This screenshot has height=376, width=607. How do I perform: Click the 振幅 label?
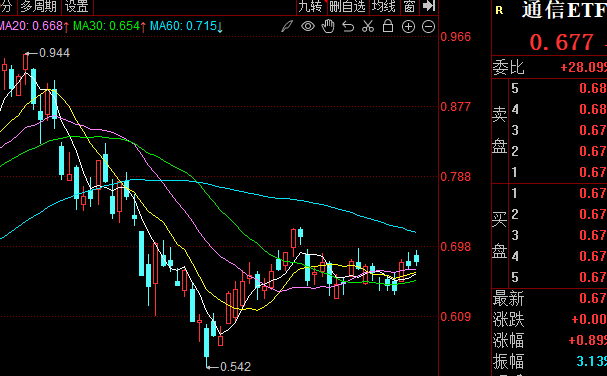click(x=508, y=361)
